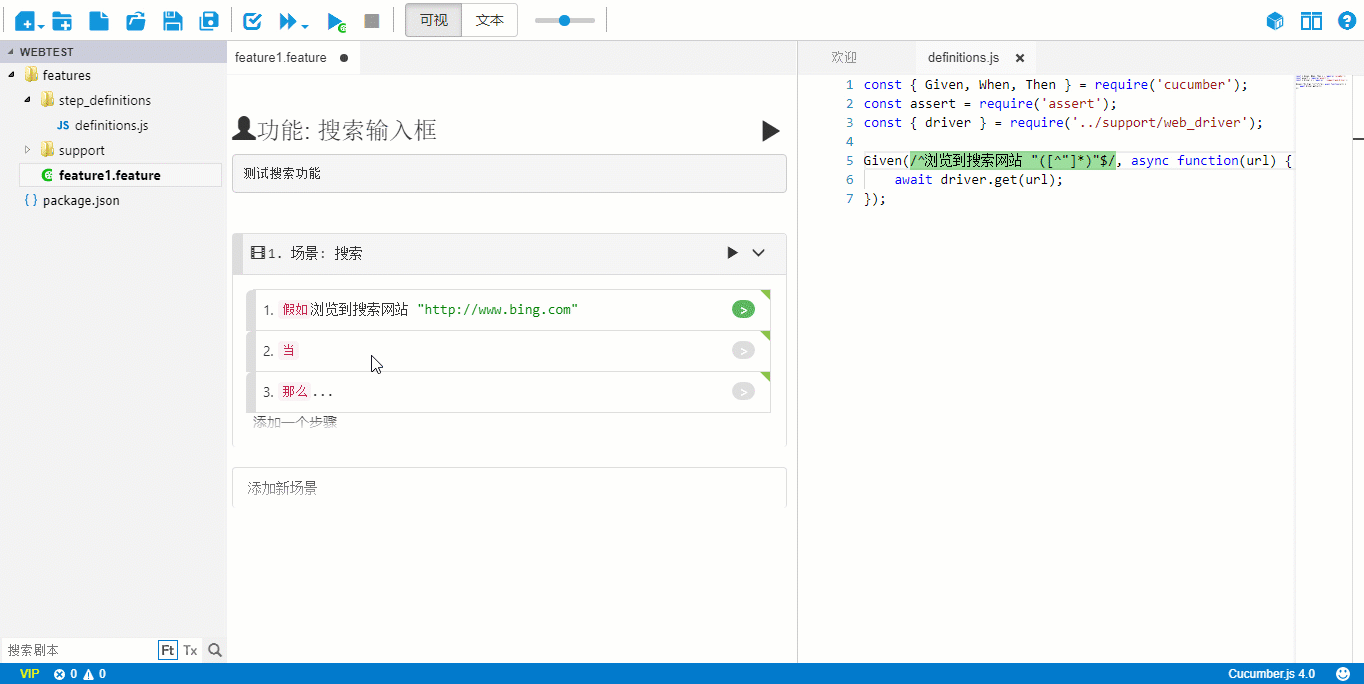
Task: Select the definitions.js editor tab
Action: (963, 58)
